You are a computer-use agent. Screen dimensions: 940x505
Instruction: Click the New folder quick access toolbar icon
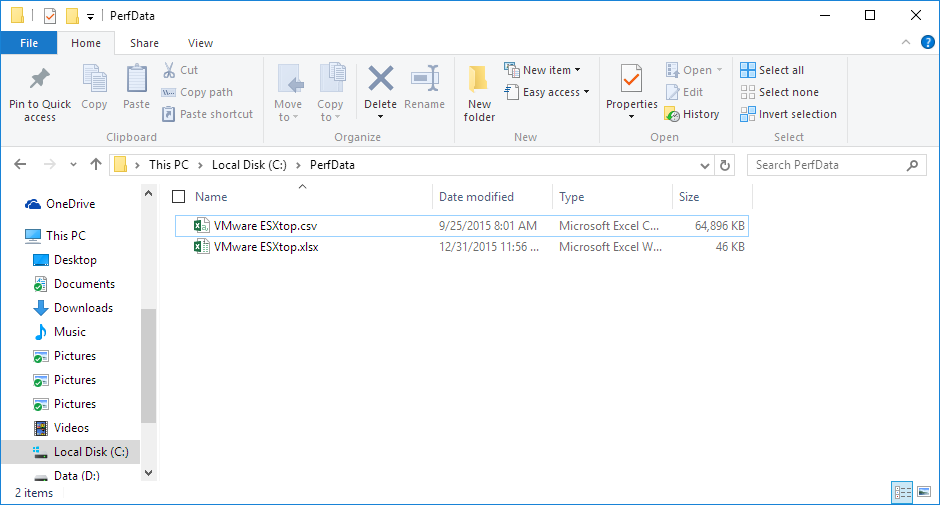tap(72, 16)
